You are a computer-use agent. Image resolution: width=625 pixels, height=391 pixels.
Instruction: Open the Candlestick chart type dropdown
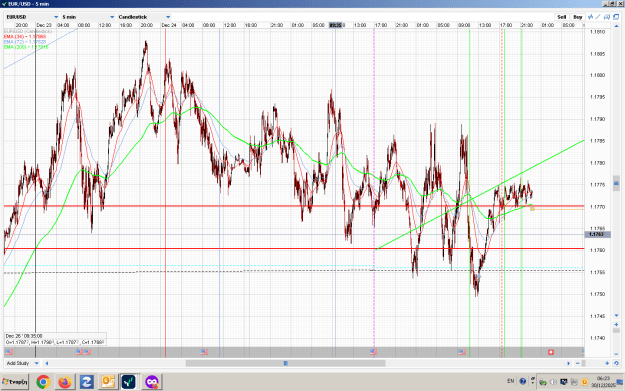144,17
